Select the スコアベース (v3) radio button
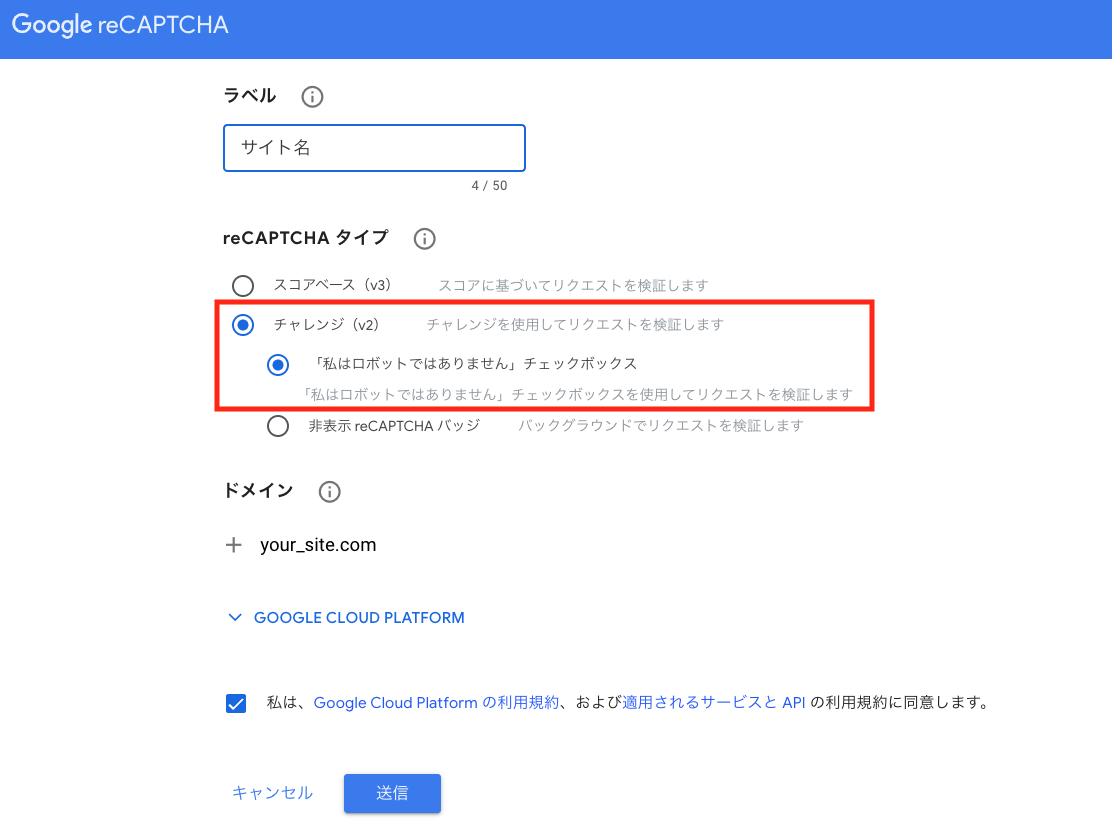Viewport: 1112px width, 832px height. [243, 286]
